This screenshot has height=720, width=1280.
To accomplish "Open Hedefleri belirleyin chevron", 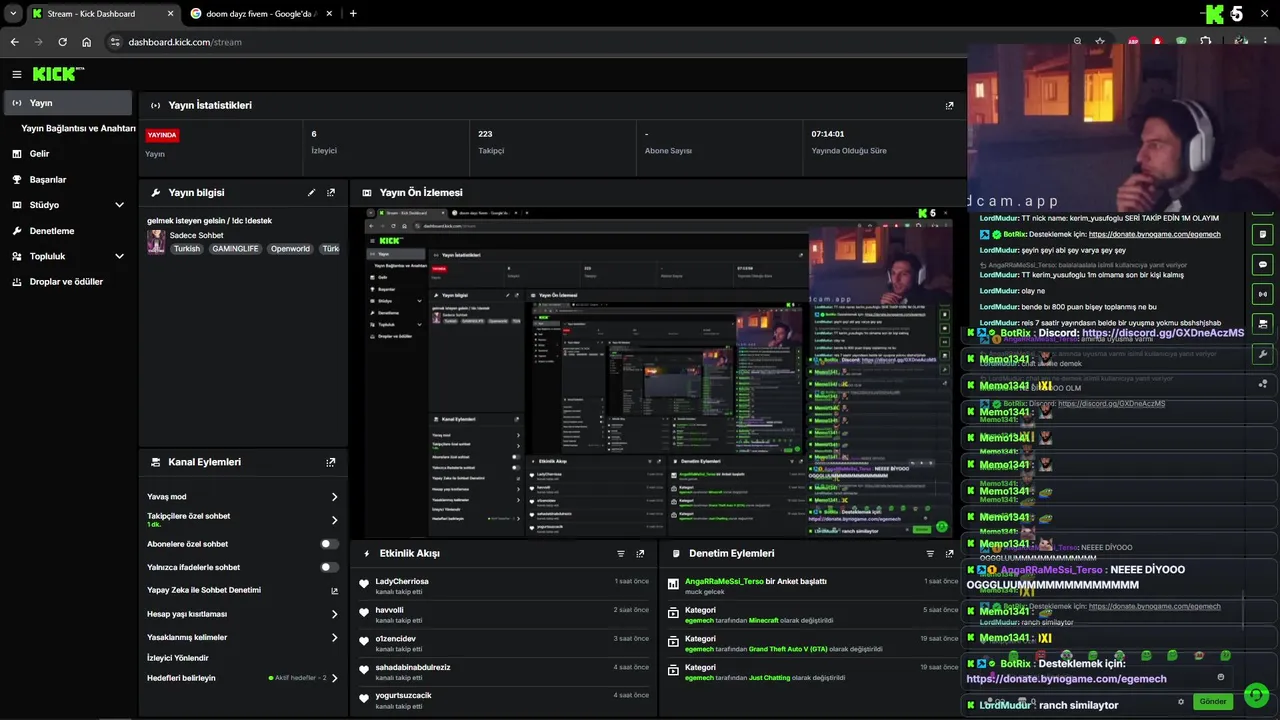I will tap(334, 678).
